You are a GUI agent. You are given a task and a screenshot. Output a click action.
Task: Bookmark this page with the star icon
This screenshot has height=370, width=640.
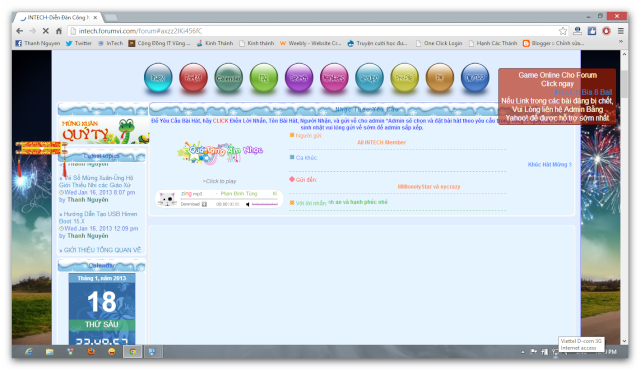click(563, 31)
